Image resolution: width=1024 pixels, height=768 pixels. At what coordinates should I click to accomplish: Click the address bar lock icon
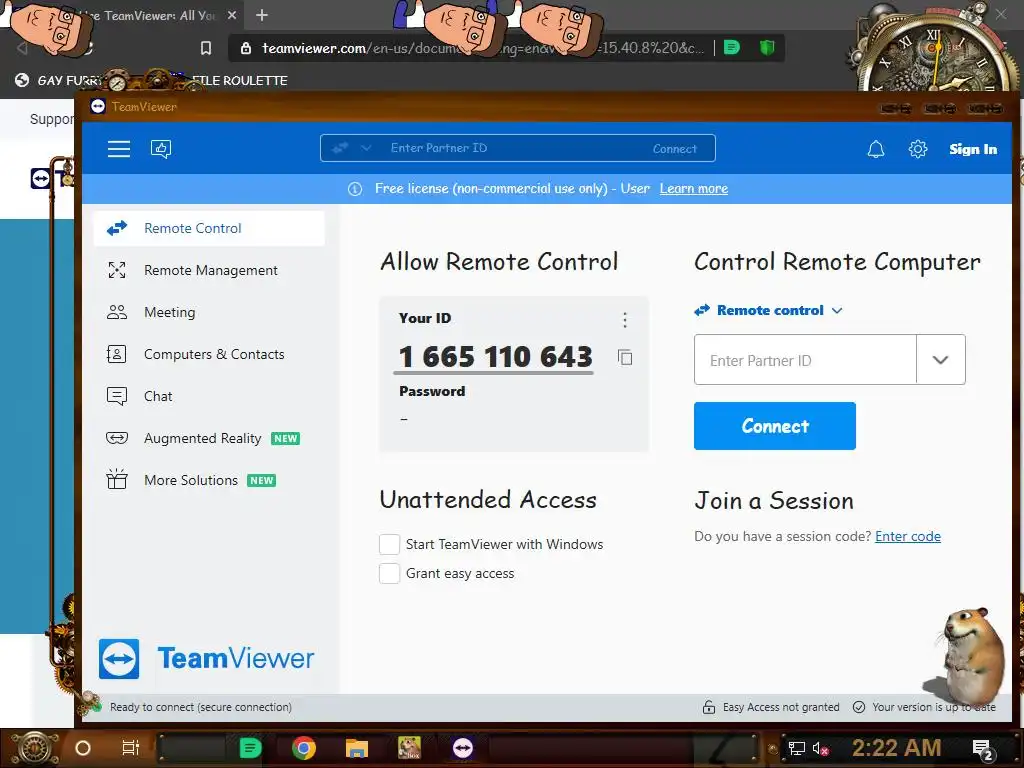(246, 48)
